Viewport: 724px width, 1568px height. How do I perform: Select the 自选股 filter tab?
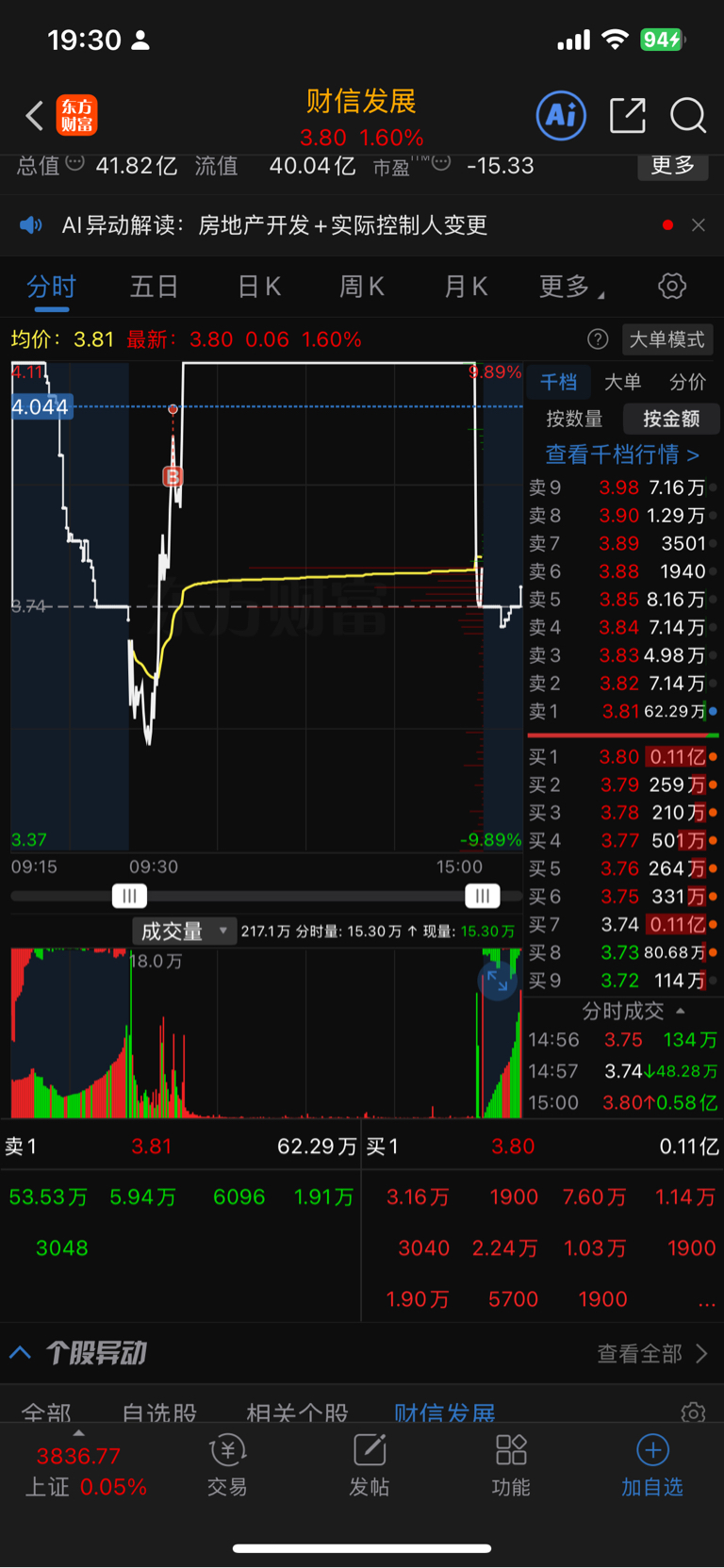[x=159, y=1412]
